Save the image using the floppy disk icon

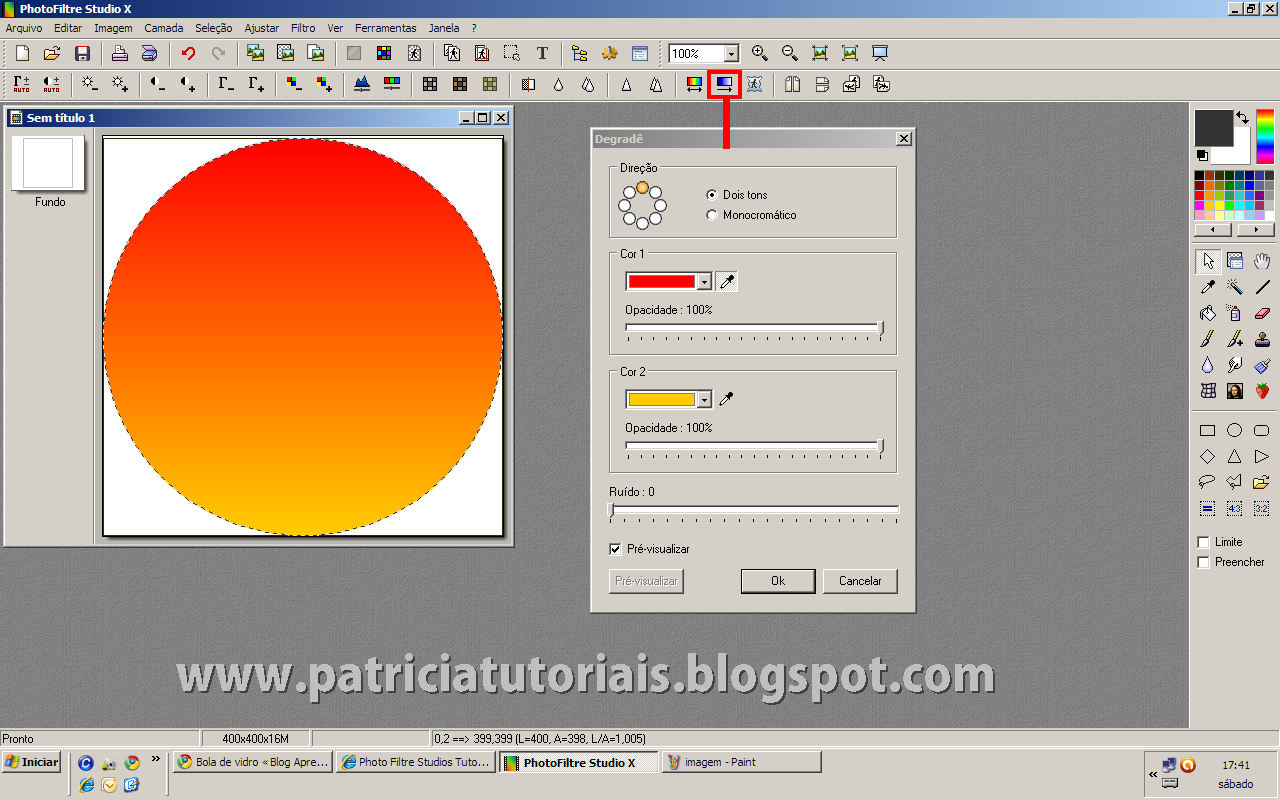82,53
